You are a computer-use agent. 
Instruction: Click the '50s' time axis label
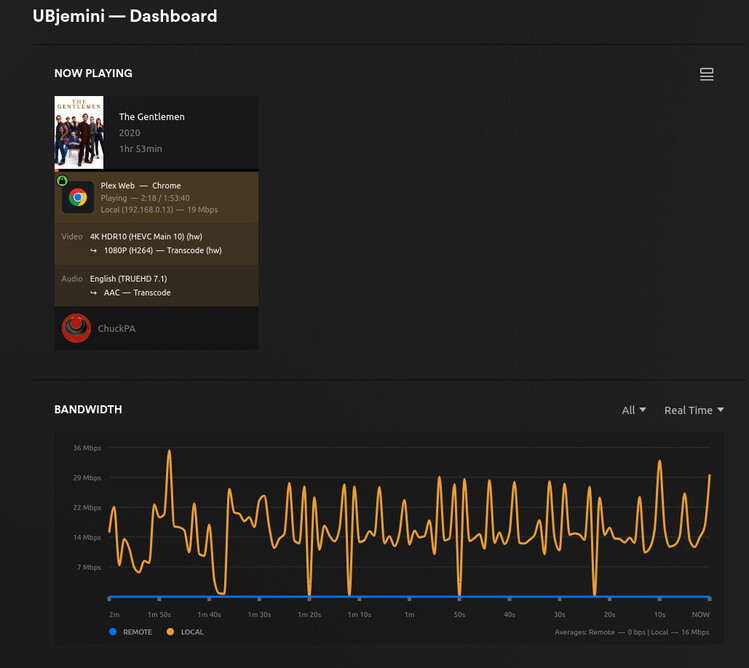(460, 614)
